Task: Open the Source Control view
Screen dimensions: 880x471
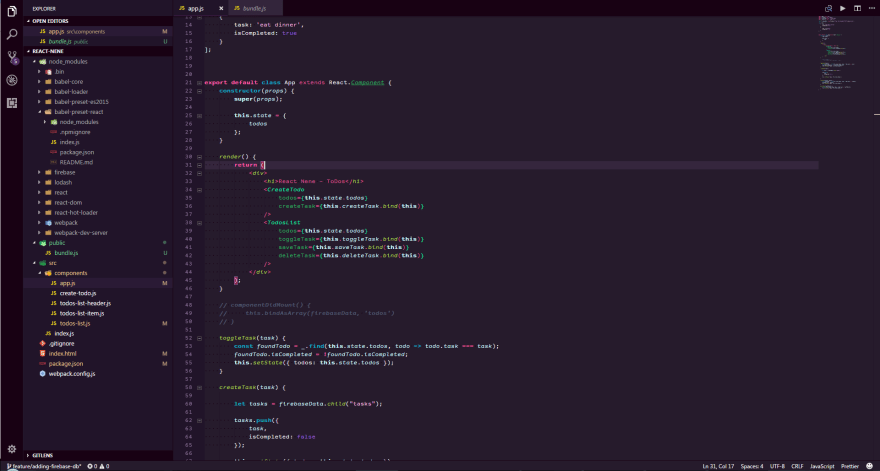Action: pyautogui.click(x=12, y=57)
